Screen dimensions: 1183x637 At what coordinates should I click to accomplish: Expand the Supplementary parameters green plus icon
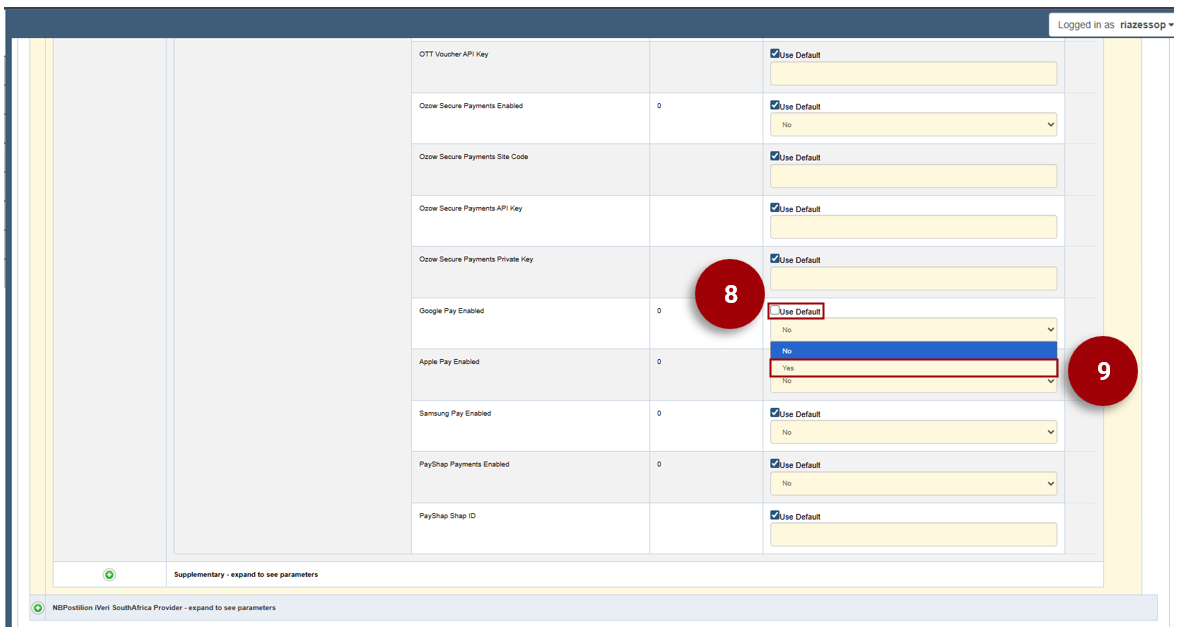pyautogui.click(x=109, y=574)
